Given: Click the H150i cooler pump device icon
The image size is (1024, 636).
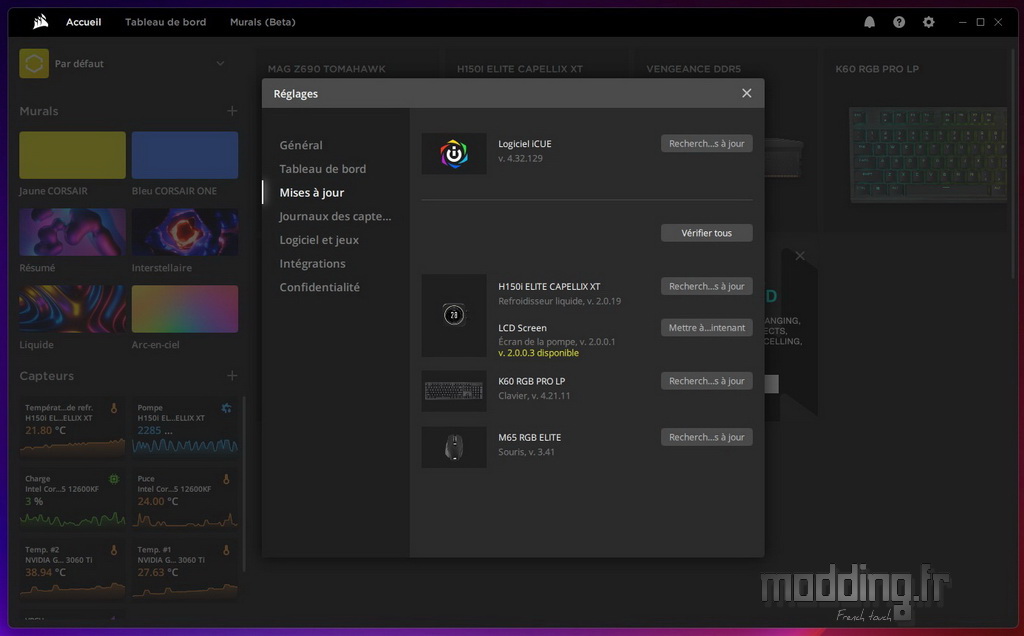Looking at the screenshot, I should tap(454, 315).
